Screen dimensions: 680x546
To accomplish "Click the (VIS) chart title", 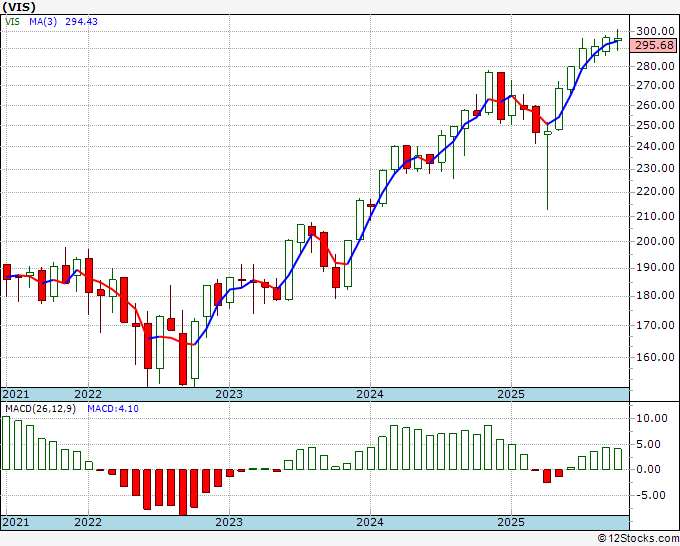I will click(19, 7).
